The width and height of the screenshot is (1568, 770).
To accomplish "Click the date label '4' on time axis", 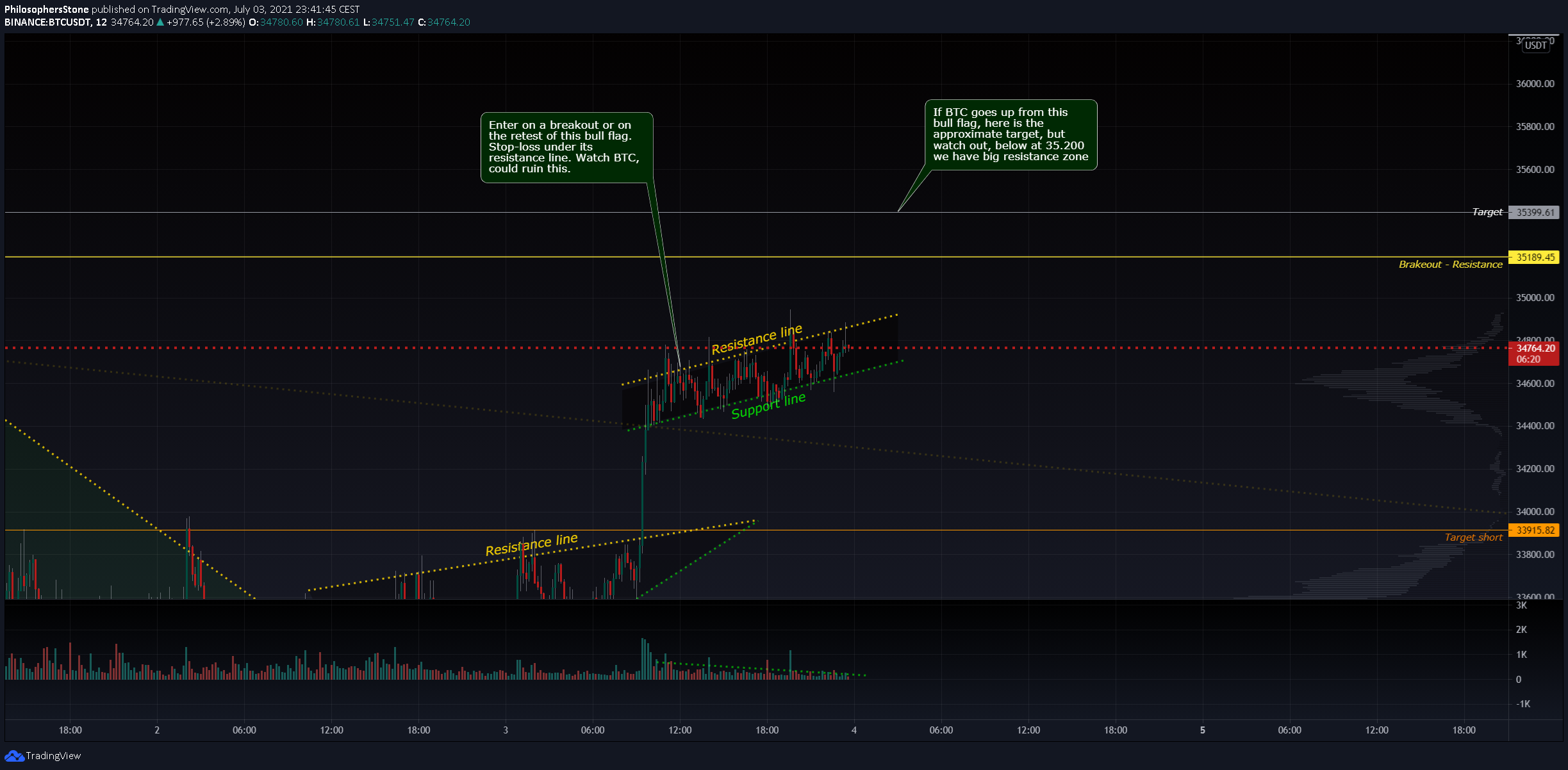I will 854,730.
